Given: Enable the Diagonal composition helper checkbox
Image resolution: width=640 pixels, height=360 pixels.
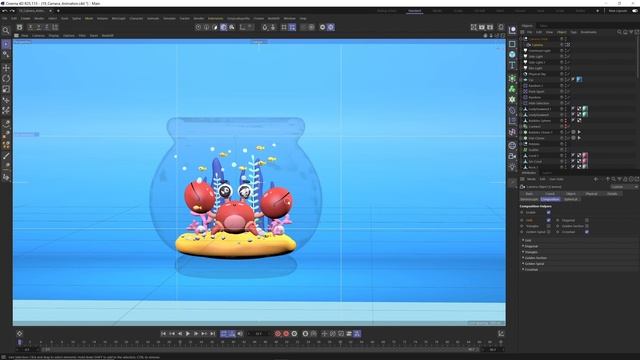Looking at the screenshot, I should click(x=587, y=220).
